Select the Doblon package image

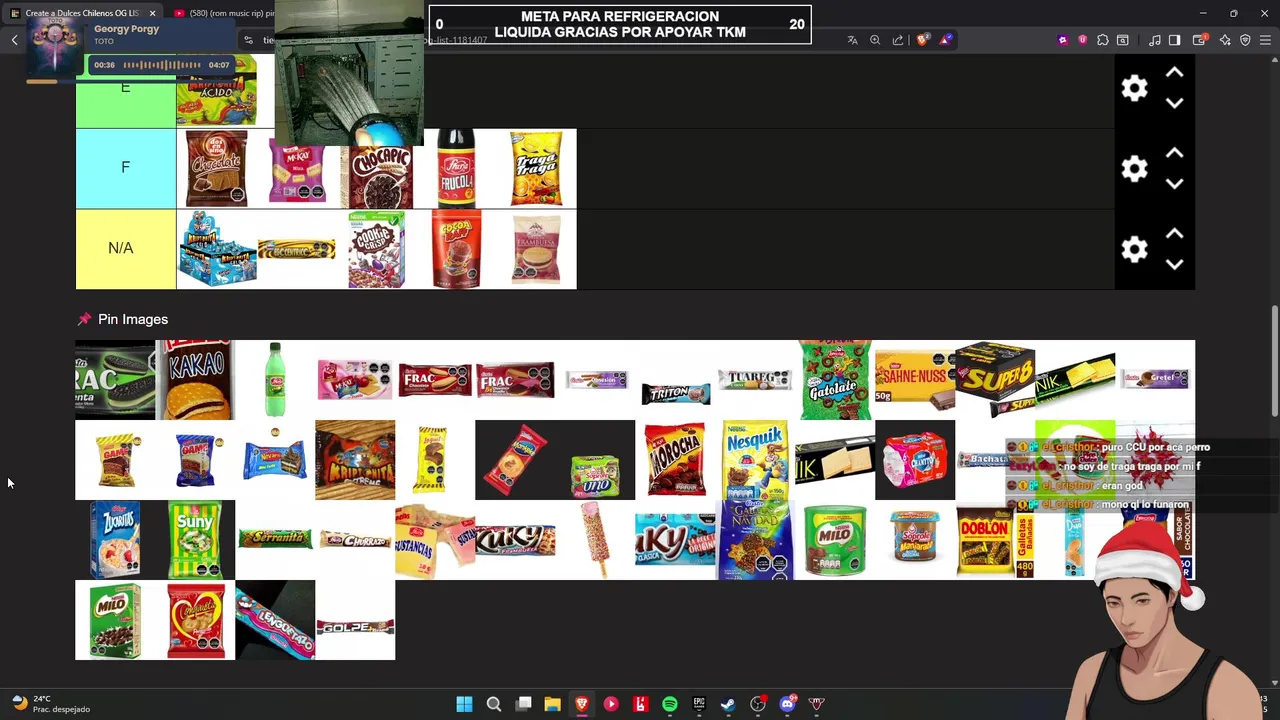[987, 540]
